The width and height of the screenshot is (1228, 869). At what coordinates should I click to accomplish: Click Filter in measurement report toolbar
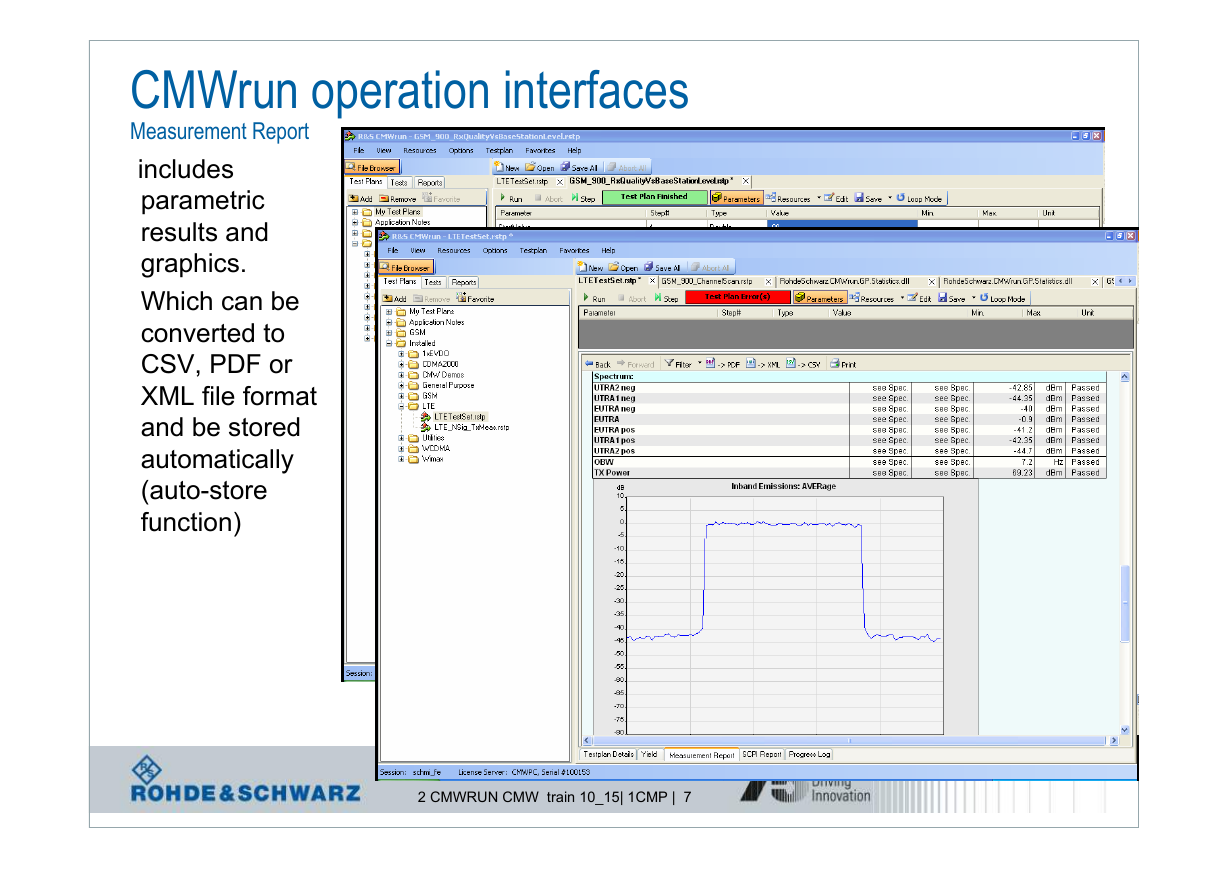(x=678, y=364)
